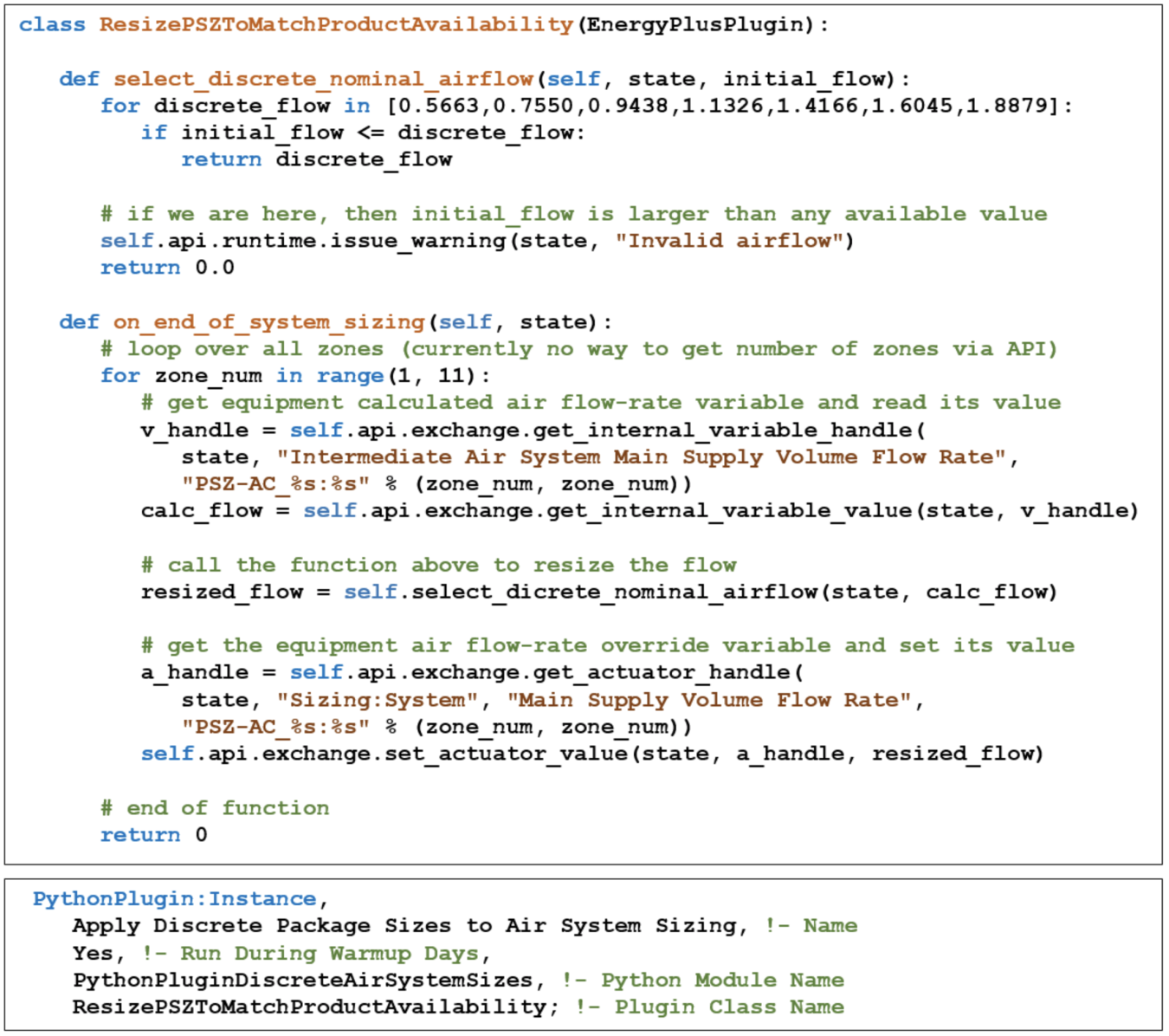The width and height of the screenshot is (1169, 1036).
Task: Click the "return 0.0" statement
Action: point(167,268)
